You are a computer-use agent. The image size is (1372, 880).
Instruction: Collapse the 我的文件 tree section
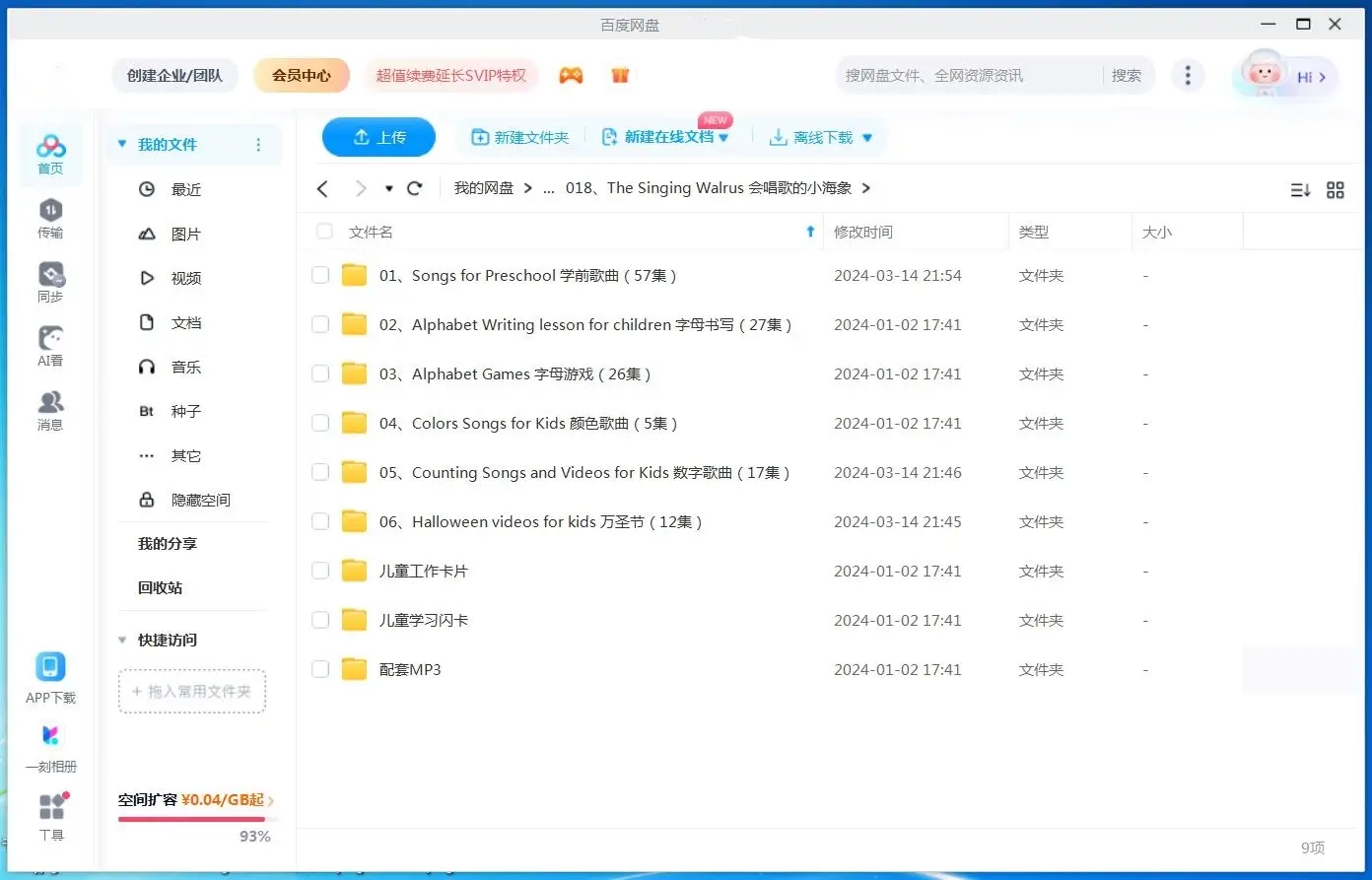tap(122, 144)
